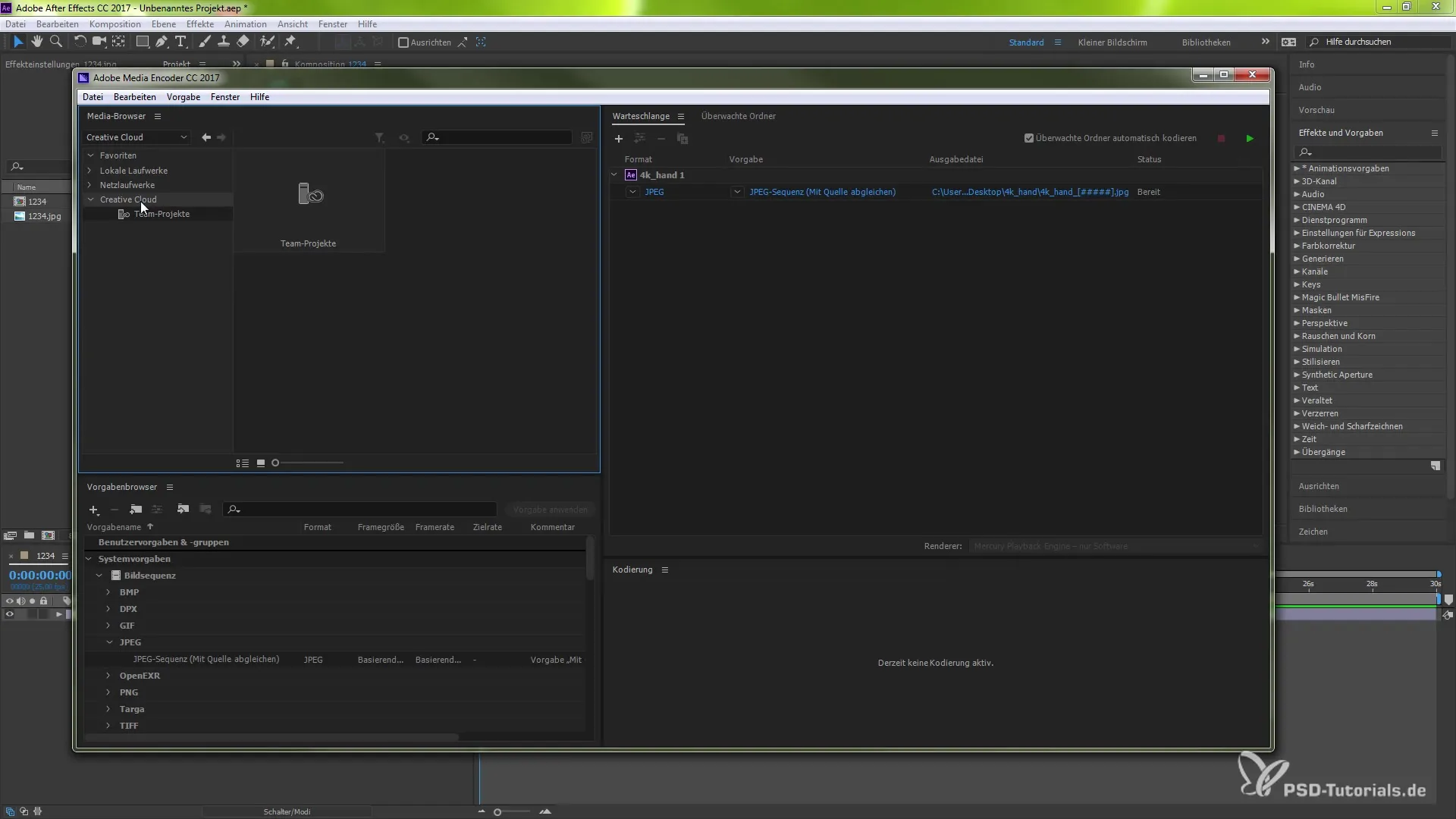Open Media Encoder Datei menu
This screenshot has height=819, width=1456.
[x=93, y=97]
